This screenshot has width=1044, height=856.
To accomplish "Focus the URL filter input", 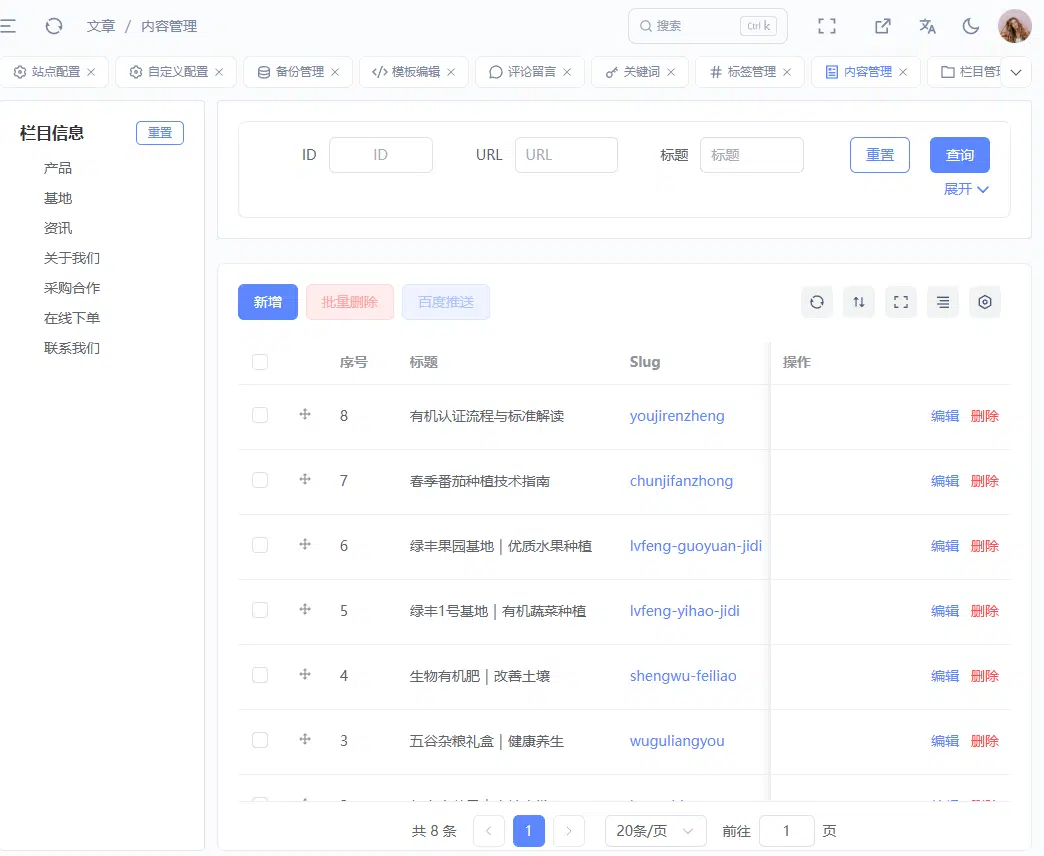I will 566,155.
